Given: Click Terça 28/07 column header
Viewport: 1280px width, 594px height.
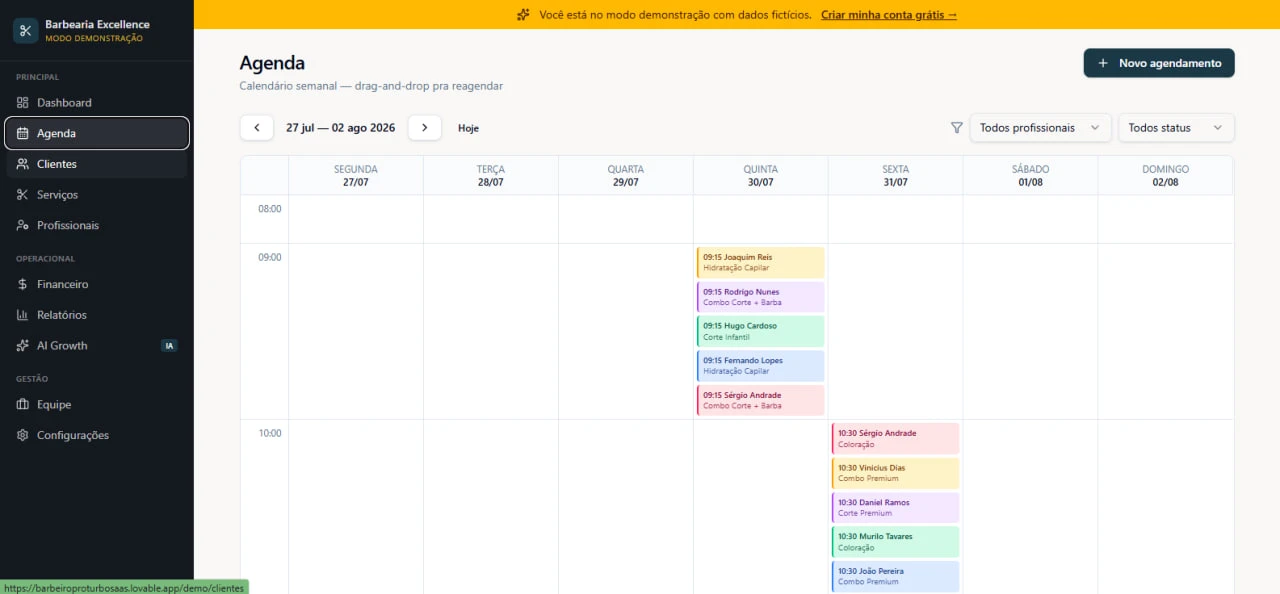Looking at the screenshot, I should click(x=491, y=175).
